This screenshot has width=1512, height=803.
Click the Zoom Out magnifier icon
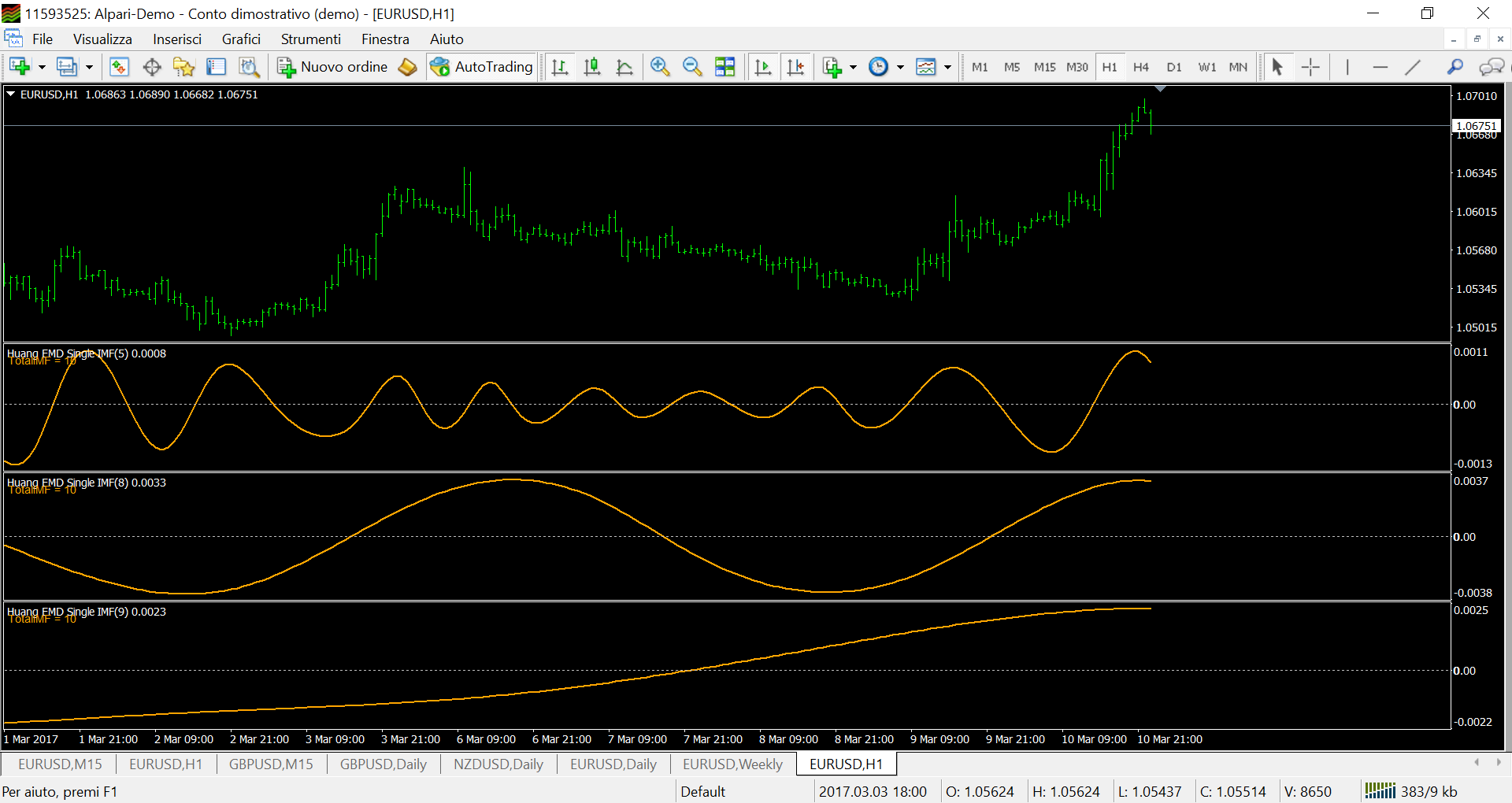click(692, 67)
